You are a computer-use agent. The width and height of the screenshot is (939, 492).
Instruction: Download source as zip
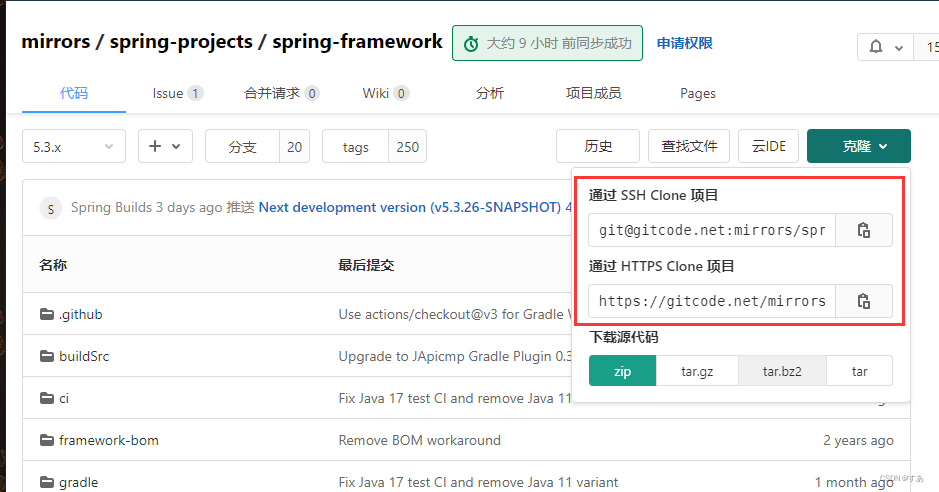(623, 371)
